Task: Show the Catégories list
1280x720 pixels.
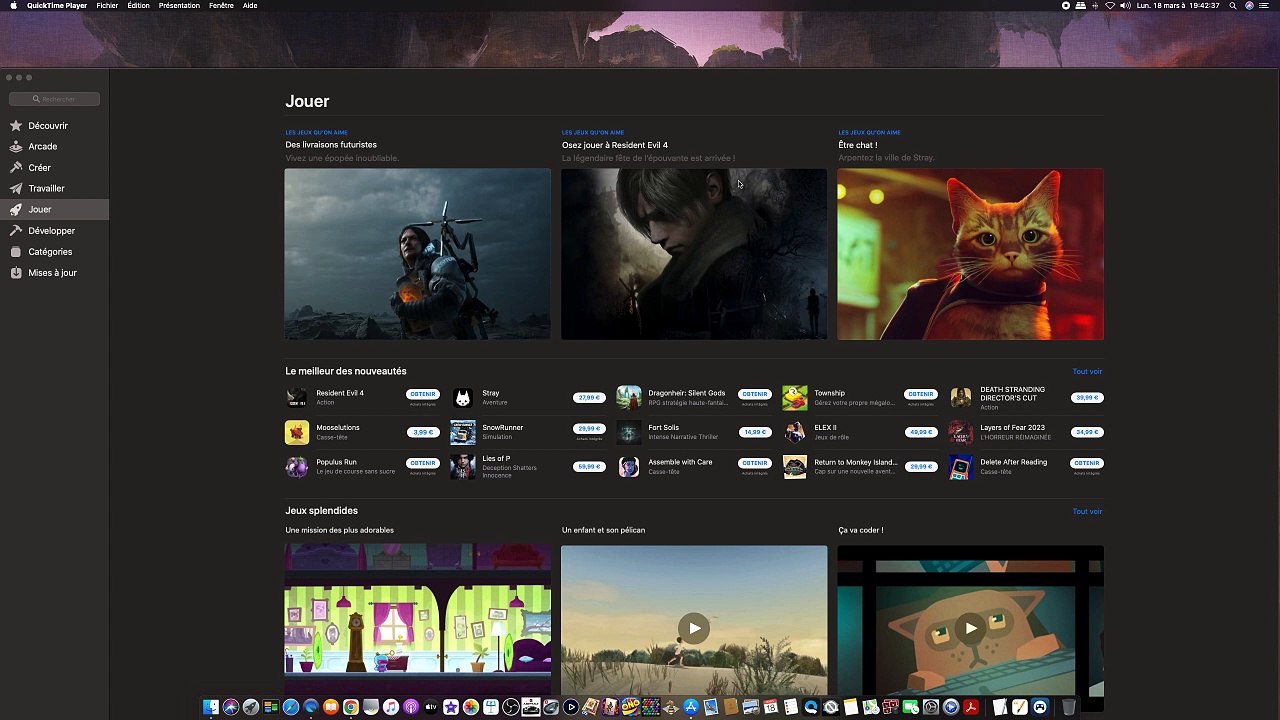Action: (x=50, y=252)
